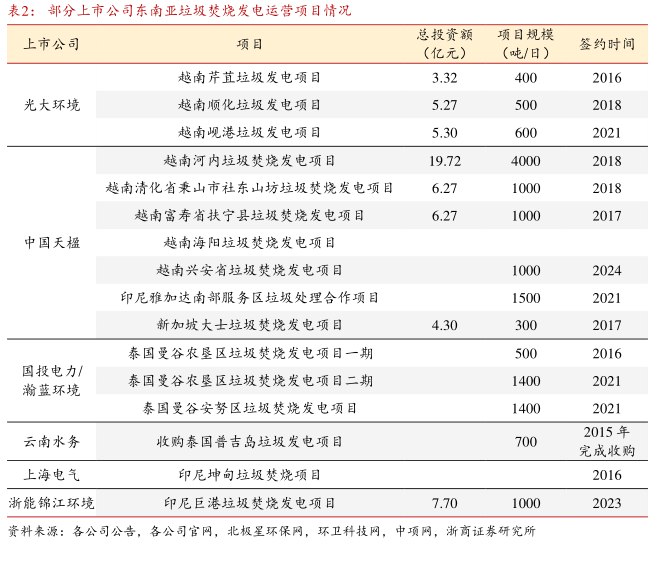Select project 越南芹苴垃圾发电项目

click(x=250, y=78)
